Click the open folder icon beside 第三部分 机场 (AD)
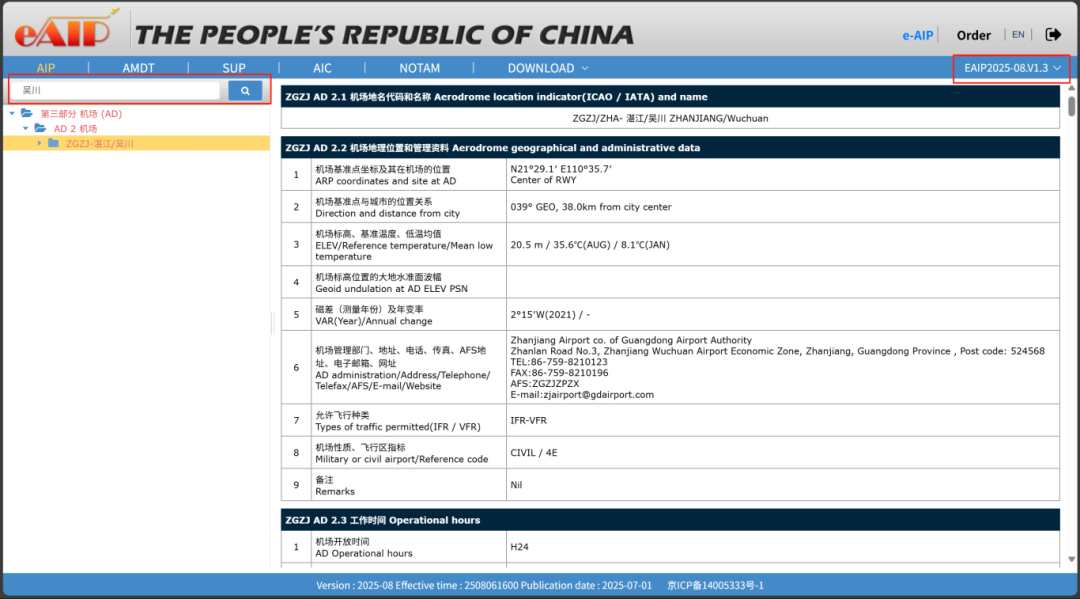The image size is (1080, 599). click(27, 114)
